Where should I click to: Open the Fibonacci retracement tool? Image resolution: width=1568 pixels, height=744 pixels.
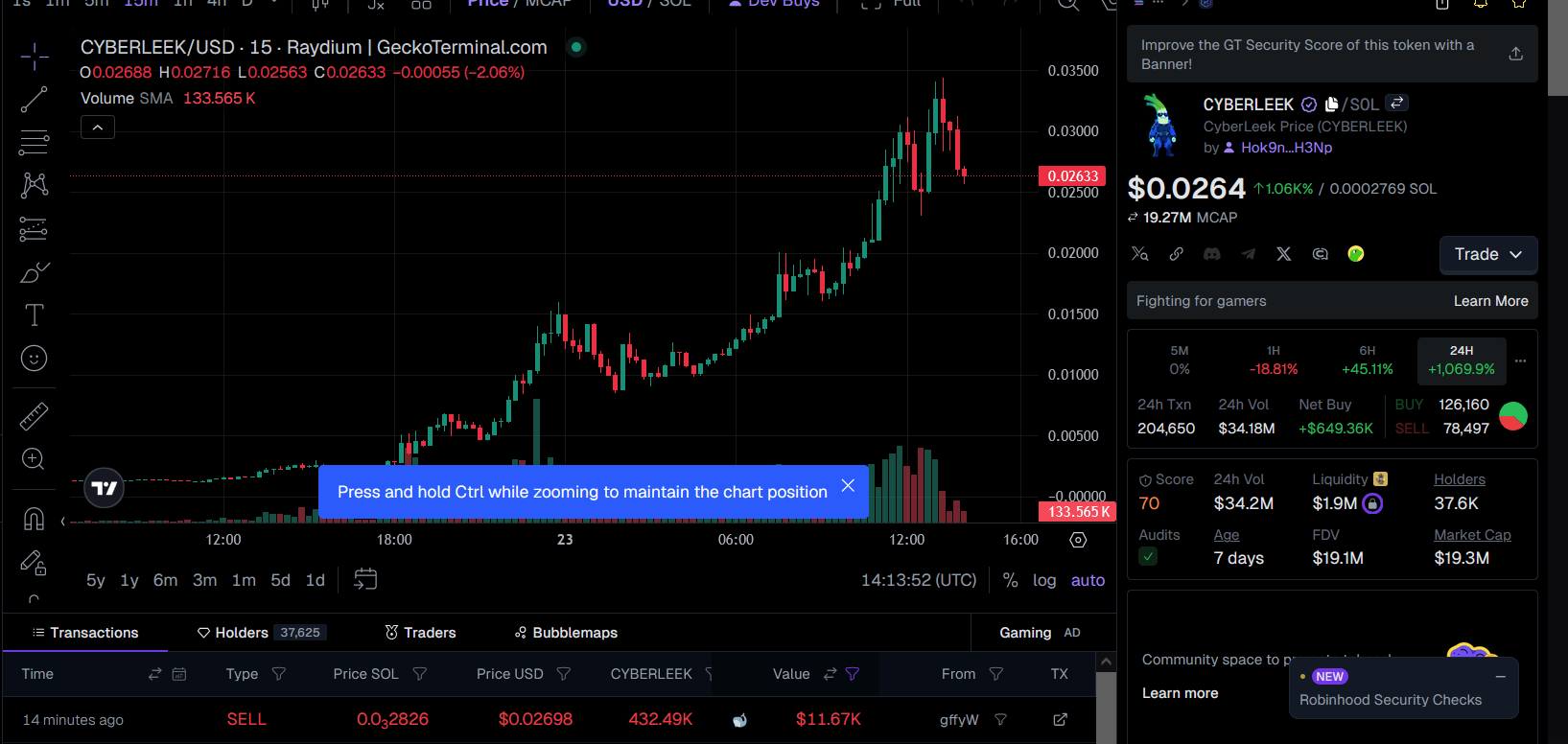pos(35,143)
